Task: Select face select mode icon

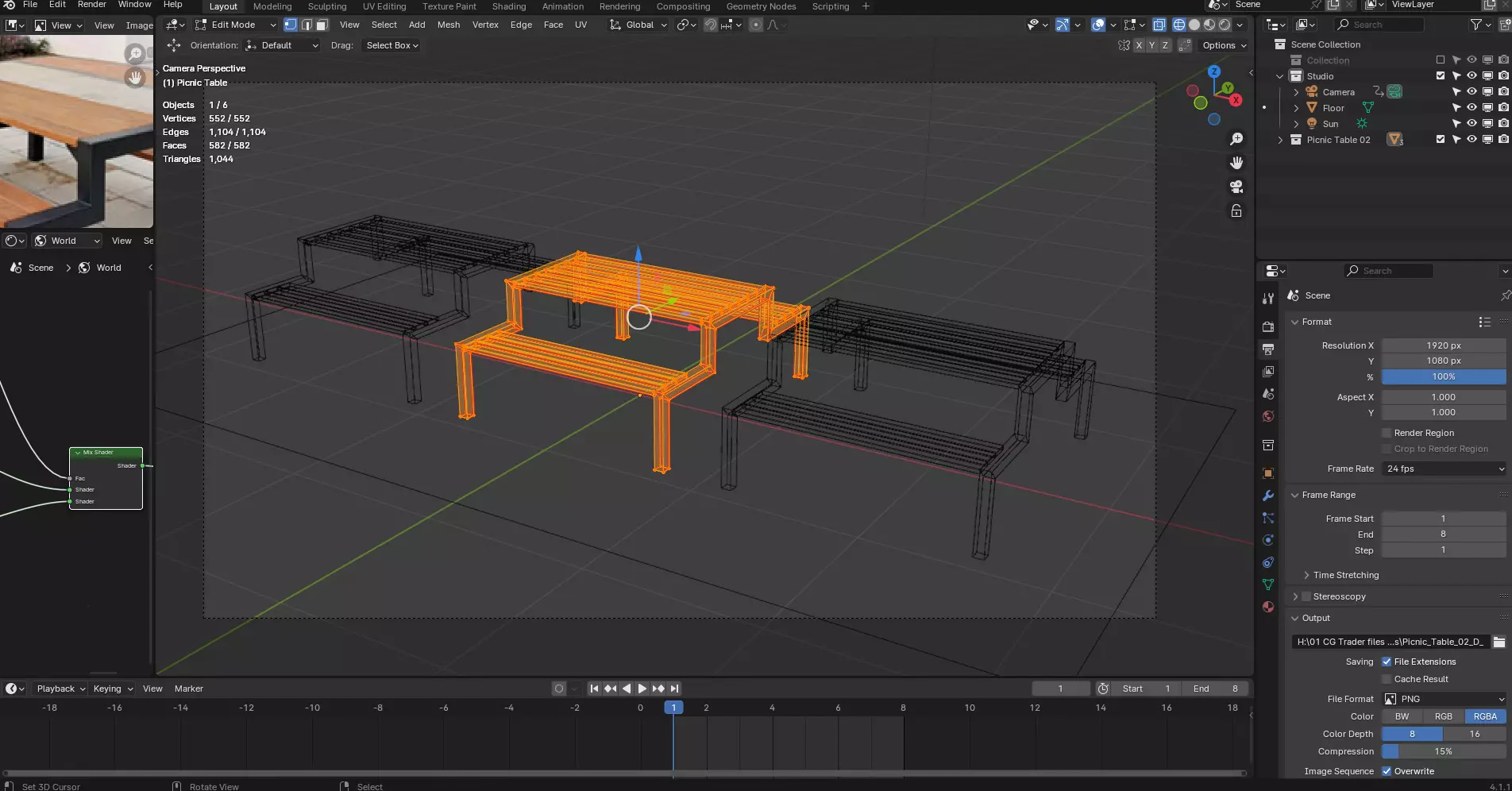Action: pos(322,25)
